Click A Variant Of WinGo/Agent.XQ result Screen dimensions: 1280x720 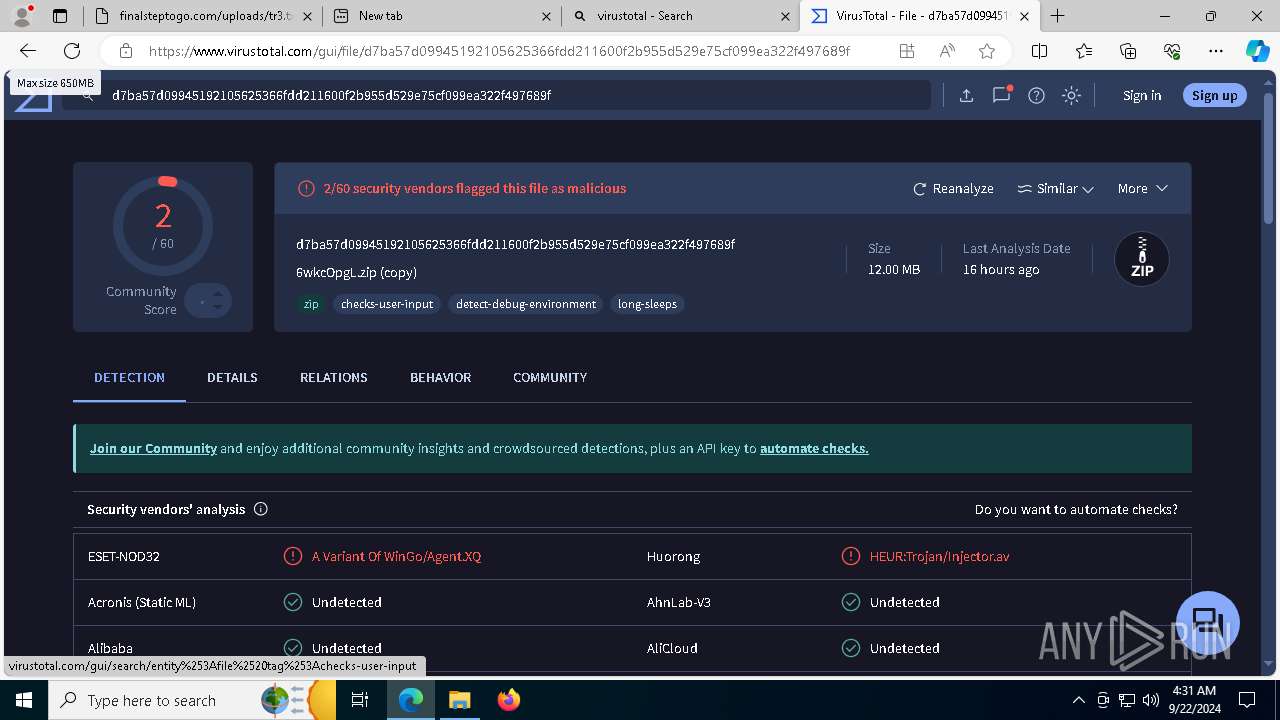396,556
